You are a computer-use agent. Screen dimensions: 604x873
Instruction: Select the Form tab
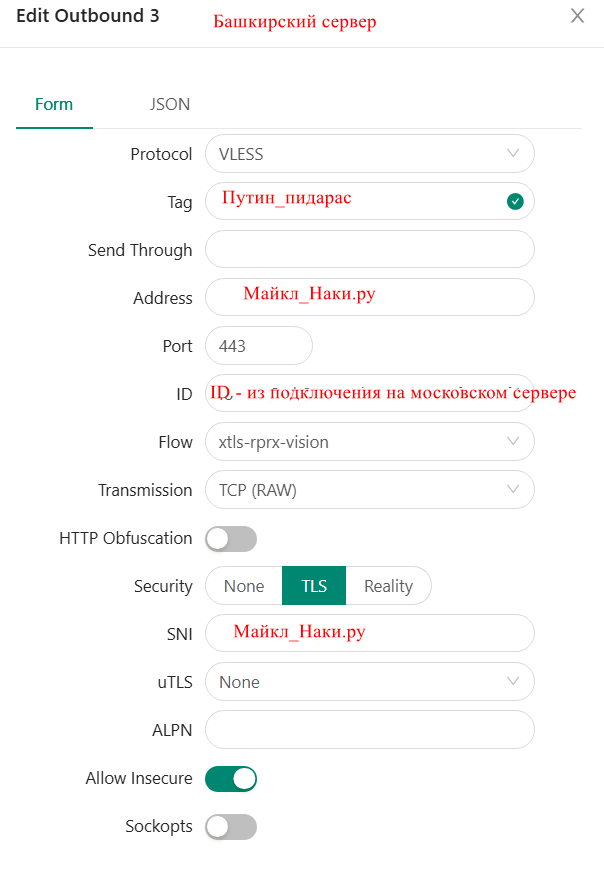(54, 104)
